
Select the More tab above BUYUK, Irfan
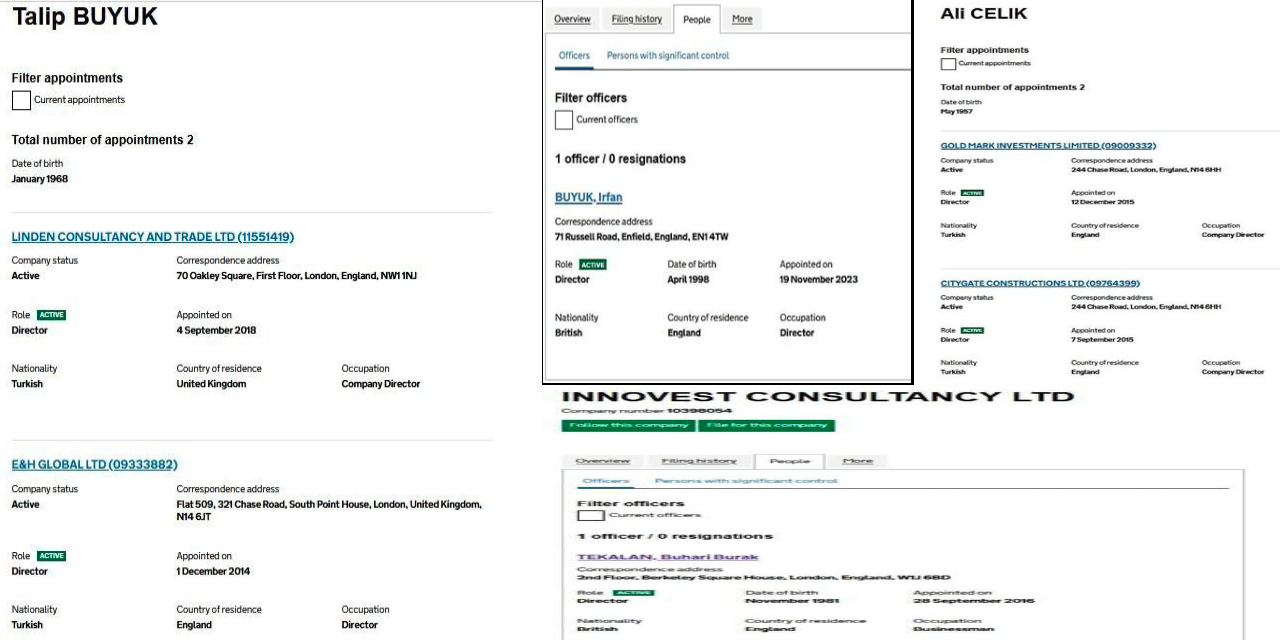coord(742,19)
